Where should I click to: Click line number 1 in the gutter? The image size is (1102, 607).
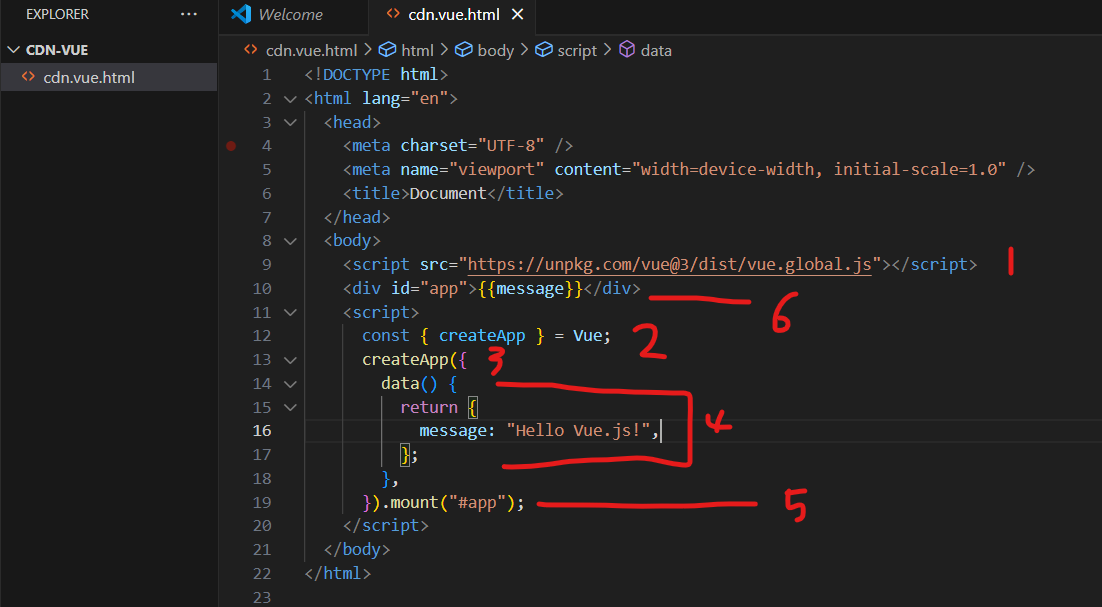tap(266, 74)
